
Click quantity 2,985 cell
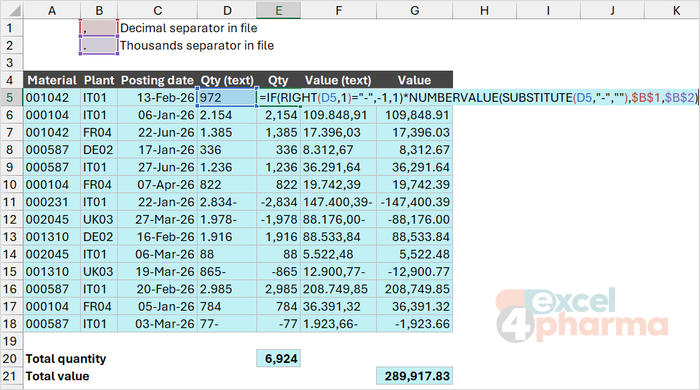point(279,289)
